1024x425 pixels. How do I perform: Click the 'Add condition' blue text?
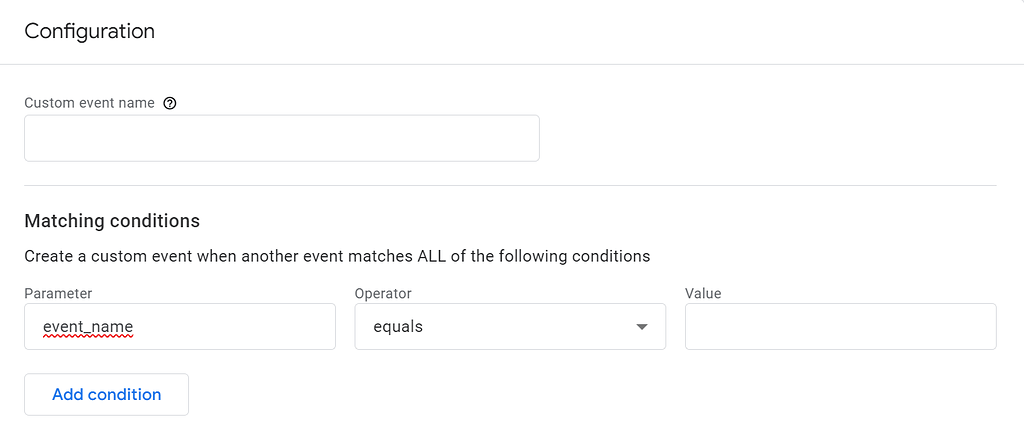tap(106, 394)
